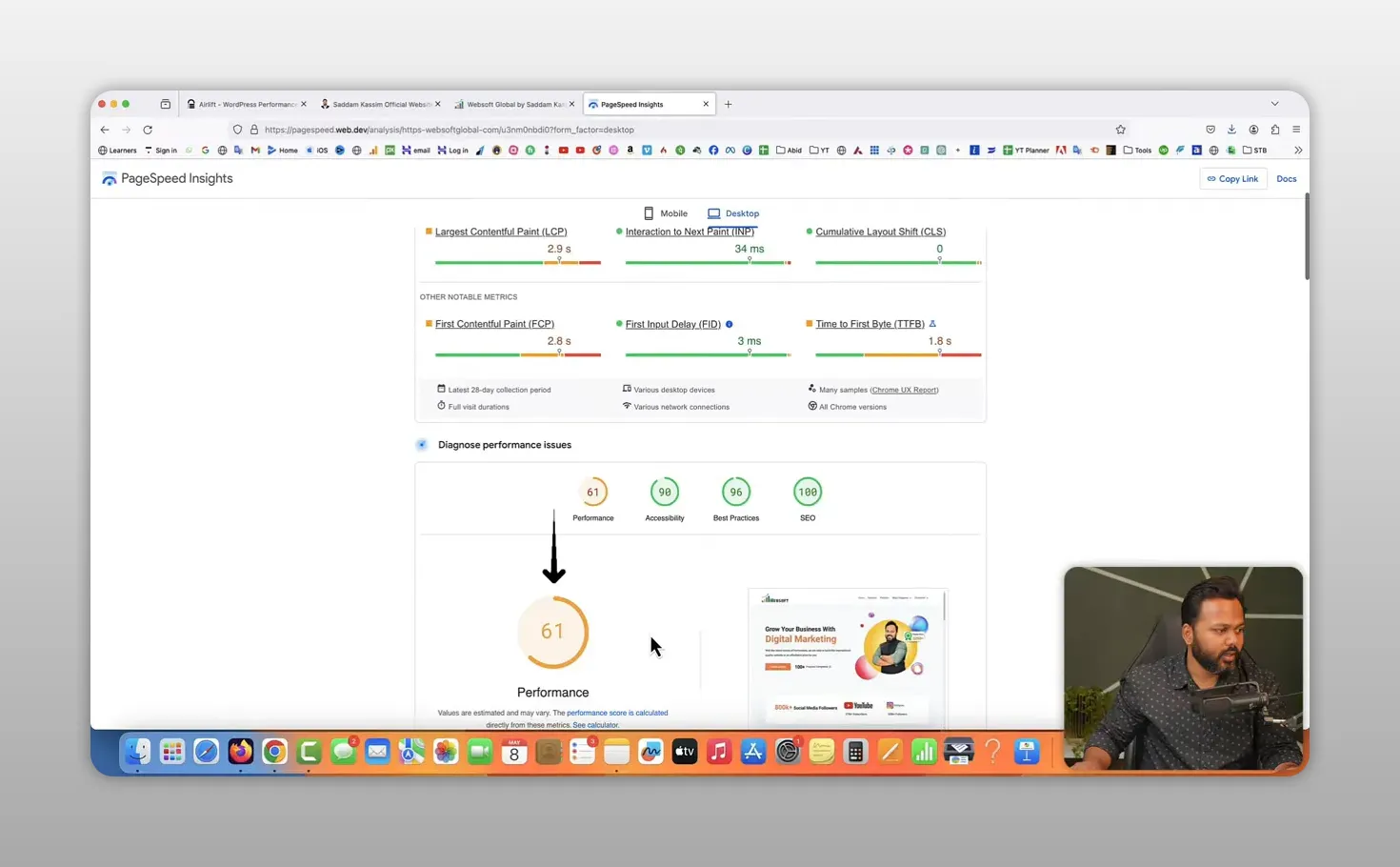Open the Facebook bookmark icon
Screen dimensions: 1400x867
point(713,151)
